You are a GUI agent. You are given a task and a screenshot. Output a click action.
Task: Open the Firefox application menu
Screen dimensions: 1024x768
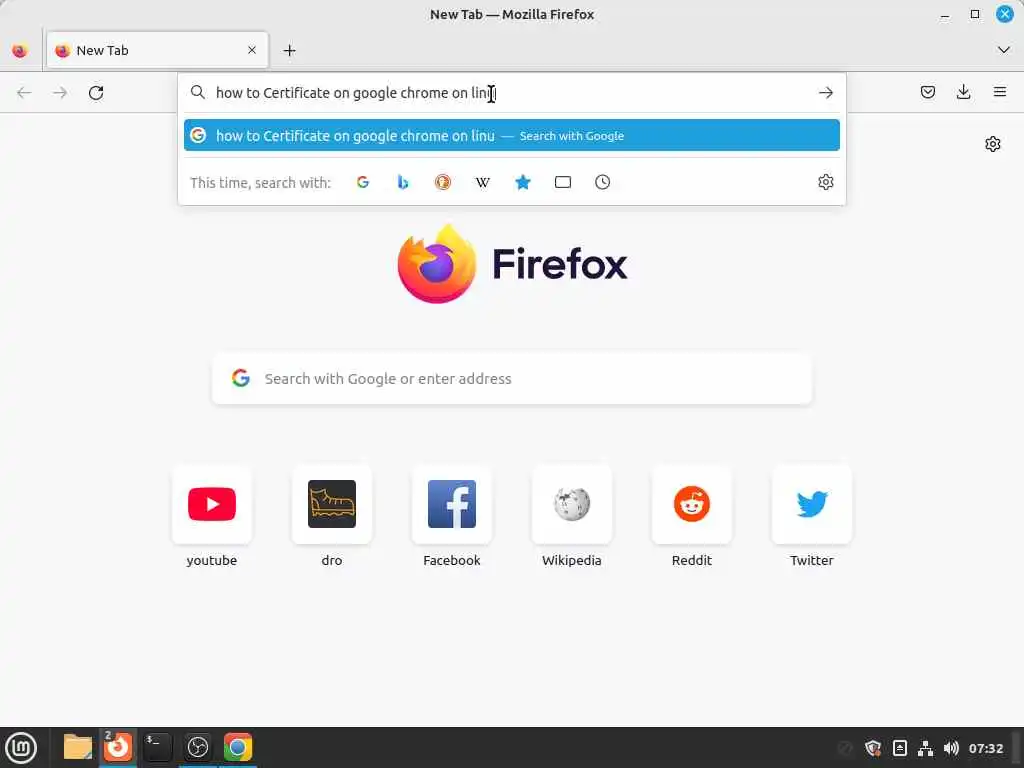click(1000, 92)
